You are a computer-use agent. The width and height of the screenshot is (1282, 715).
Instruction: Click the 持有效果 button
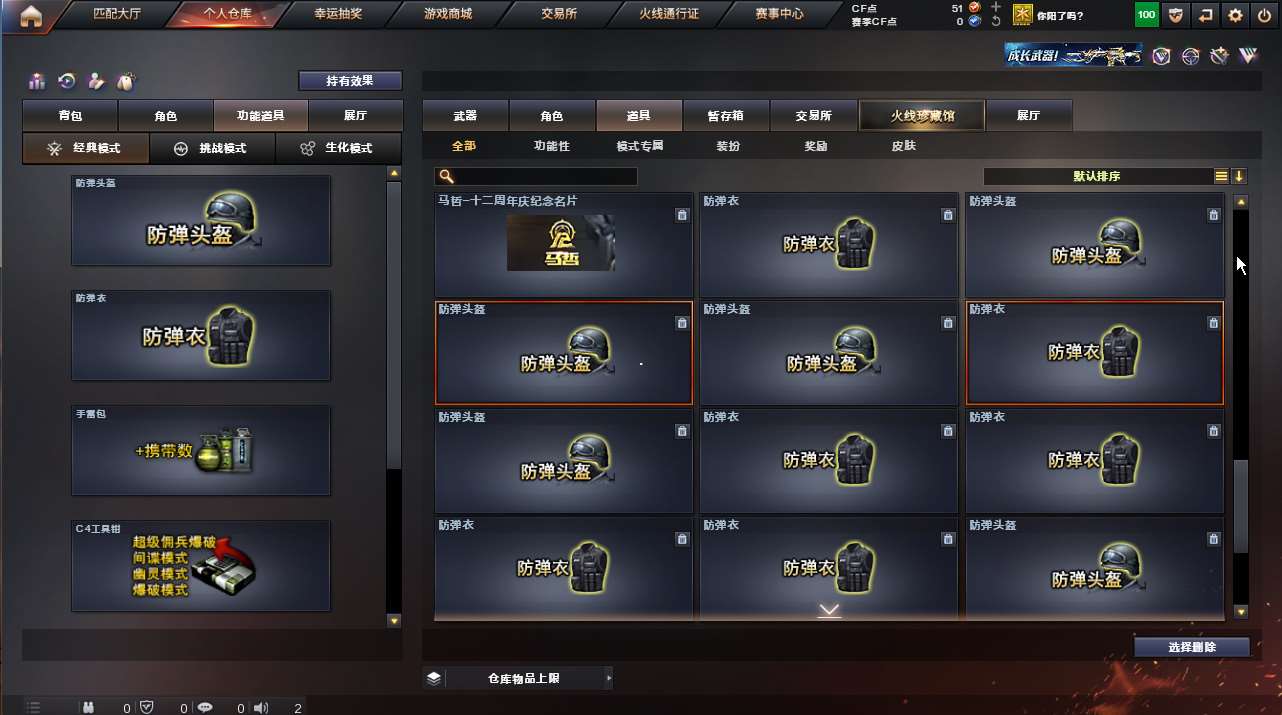(x=350, y=81)
